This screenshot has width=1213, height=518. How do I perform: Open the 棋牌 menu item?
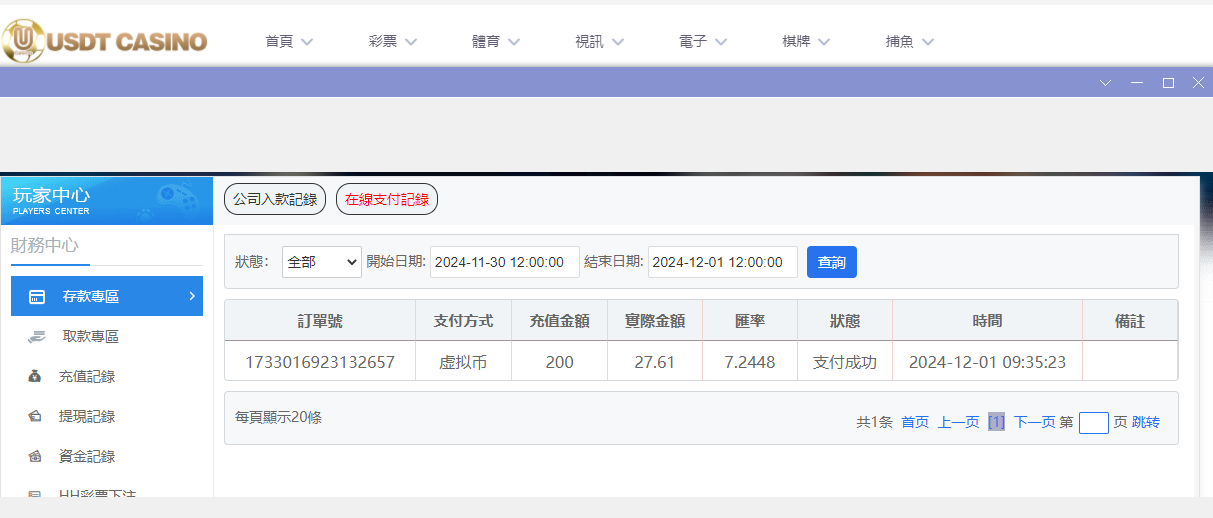point(806,42)
